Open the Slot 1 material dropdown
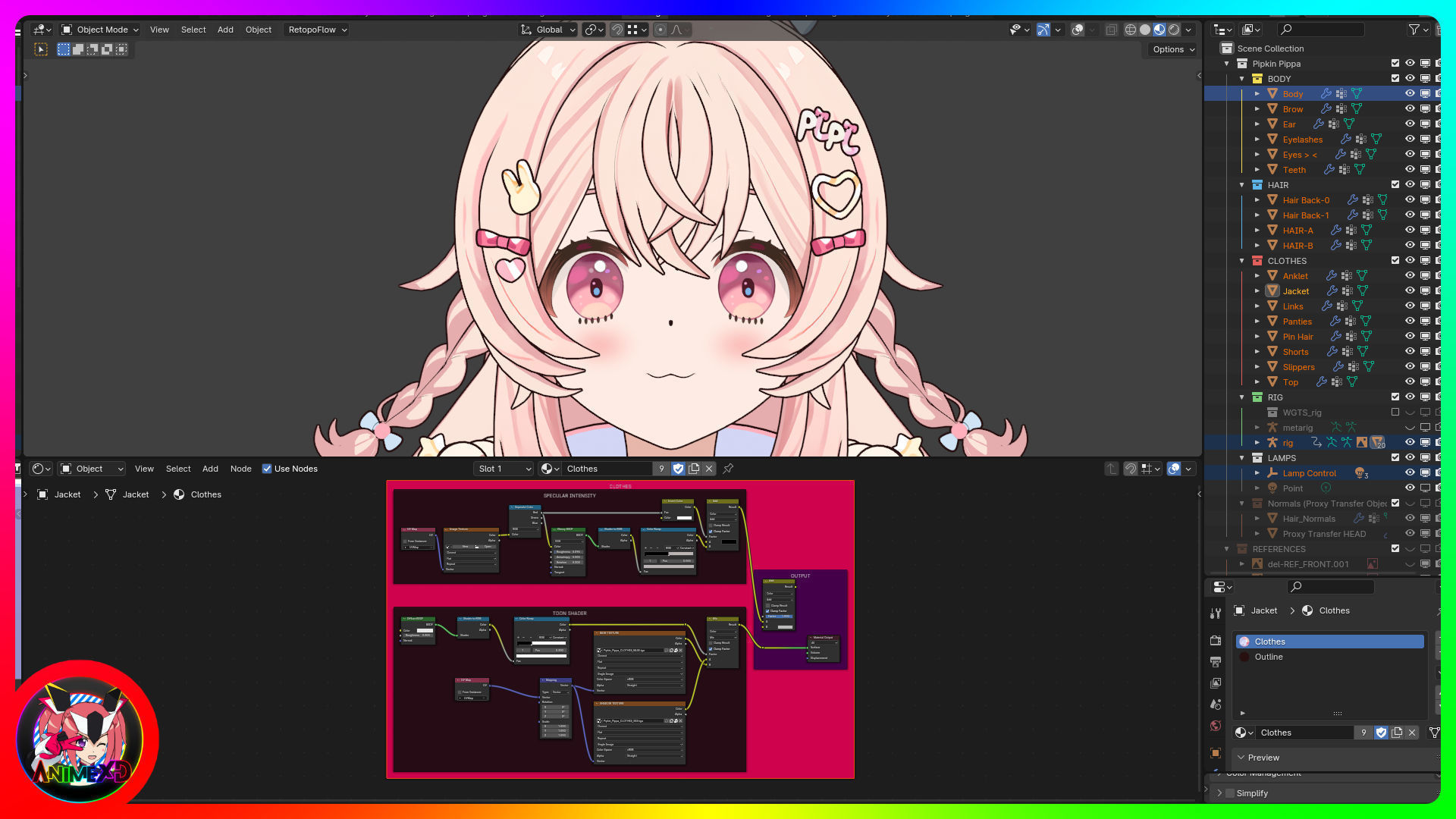This screenshot has width=1456, height=819. 504,469
